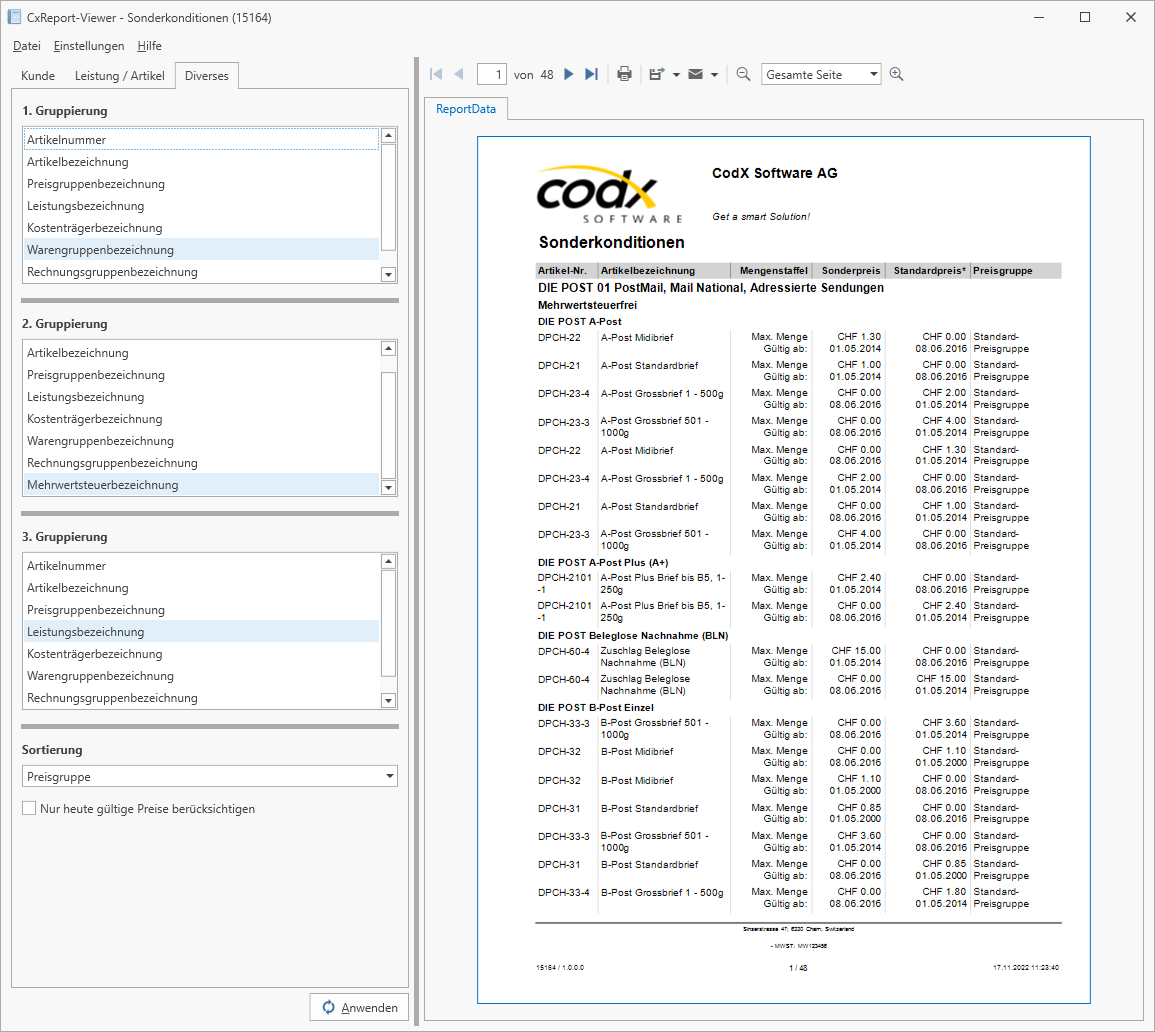Select Leistungsbezeichnung in 3. Gruppierung
The width and height of the screenshot is (1155, 1032).
click(x=201, y=632)
